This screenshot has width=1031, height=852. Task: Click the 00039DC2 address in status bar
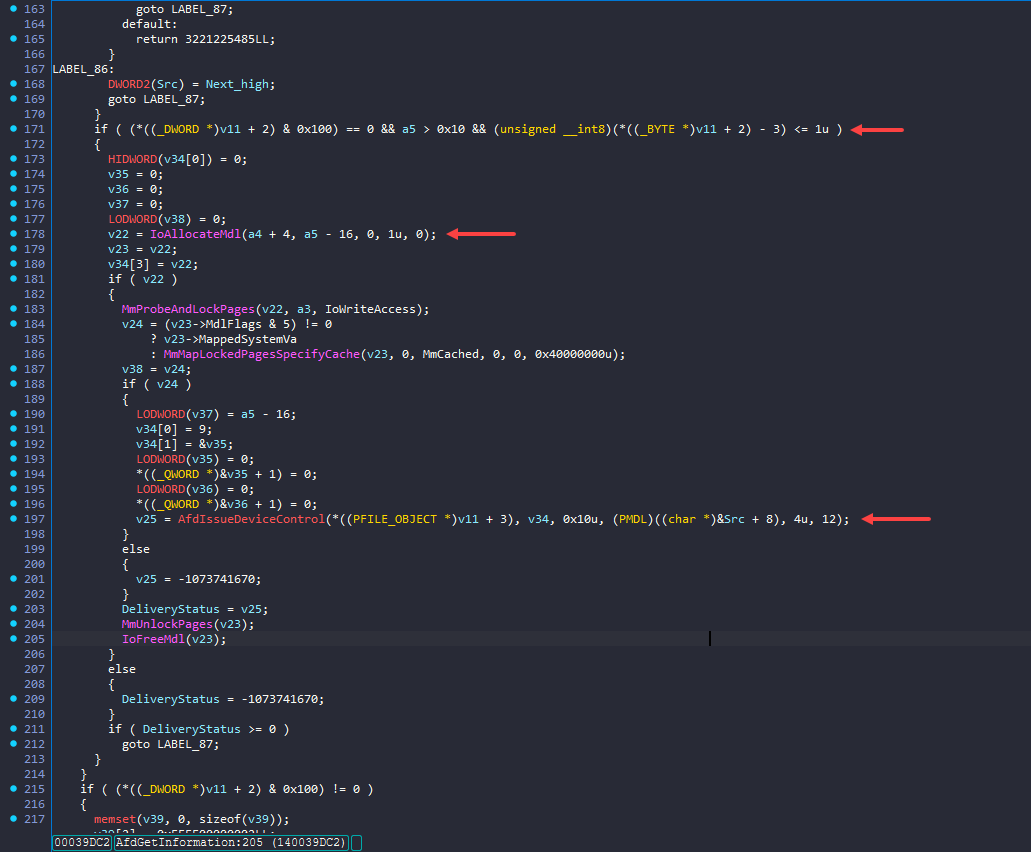point(81,843)
